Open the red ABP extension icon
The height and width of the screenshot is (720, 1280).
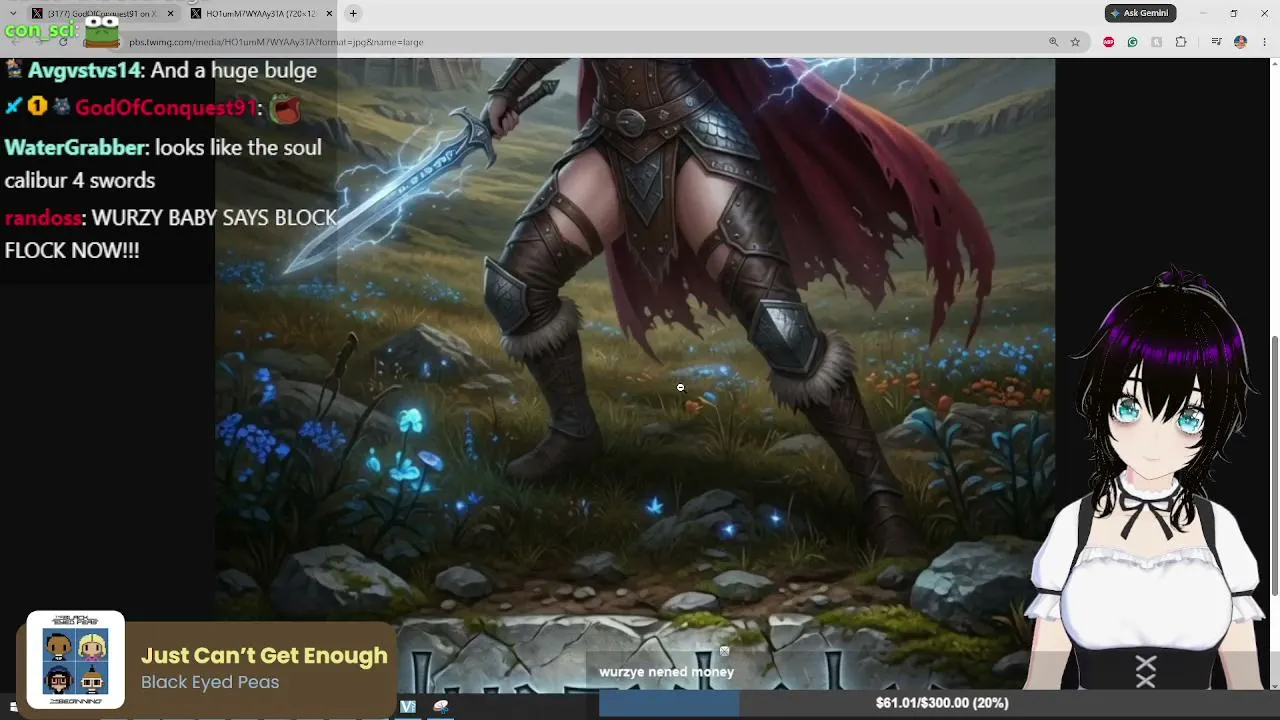(1108, 42)
